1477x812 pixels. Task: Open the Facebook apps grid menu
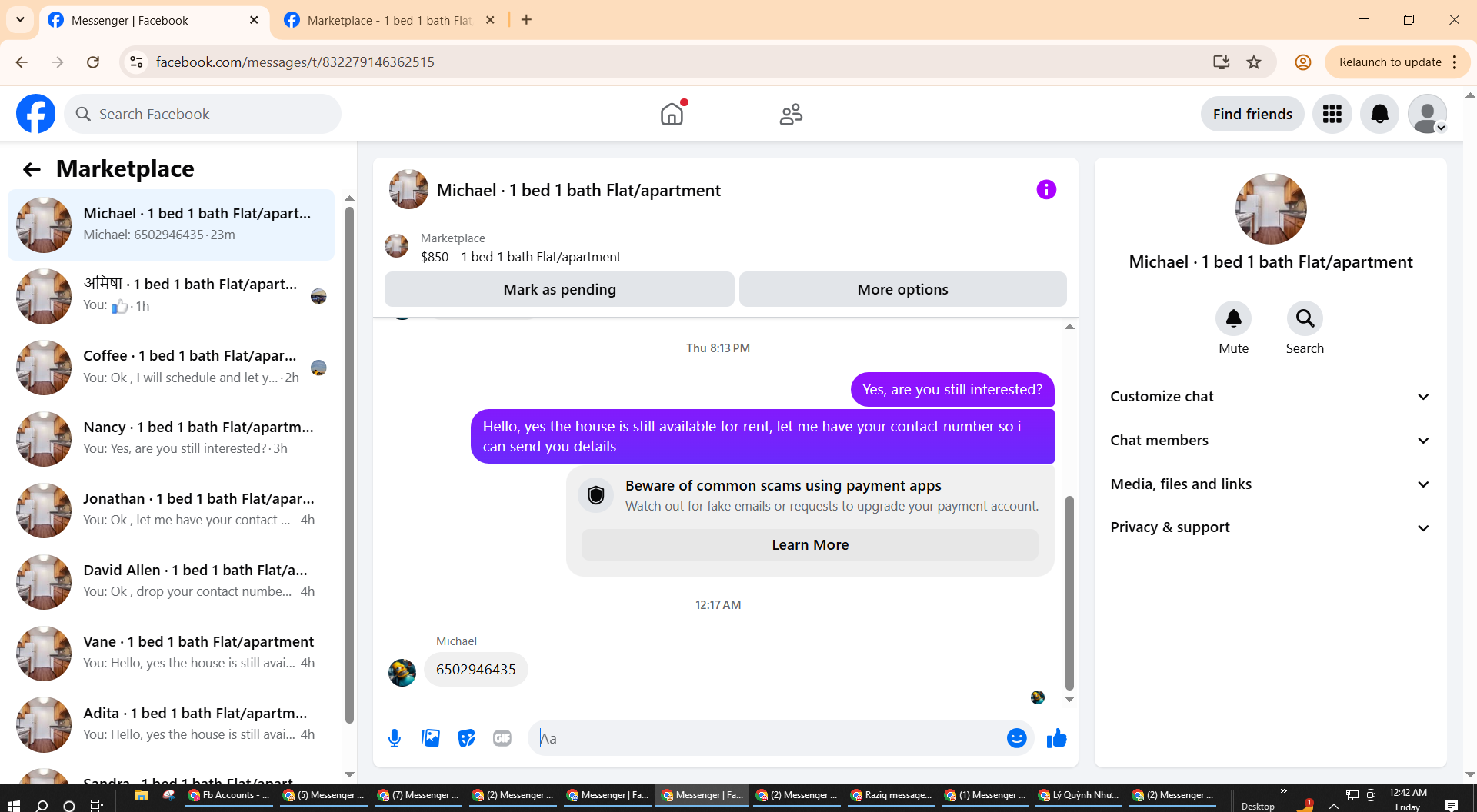1332,114
